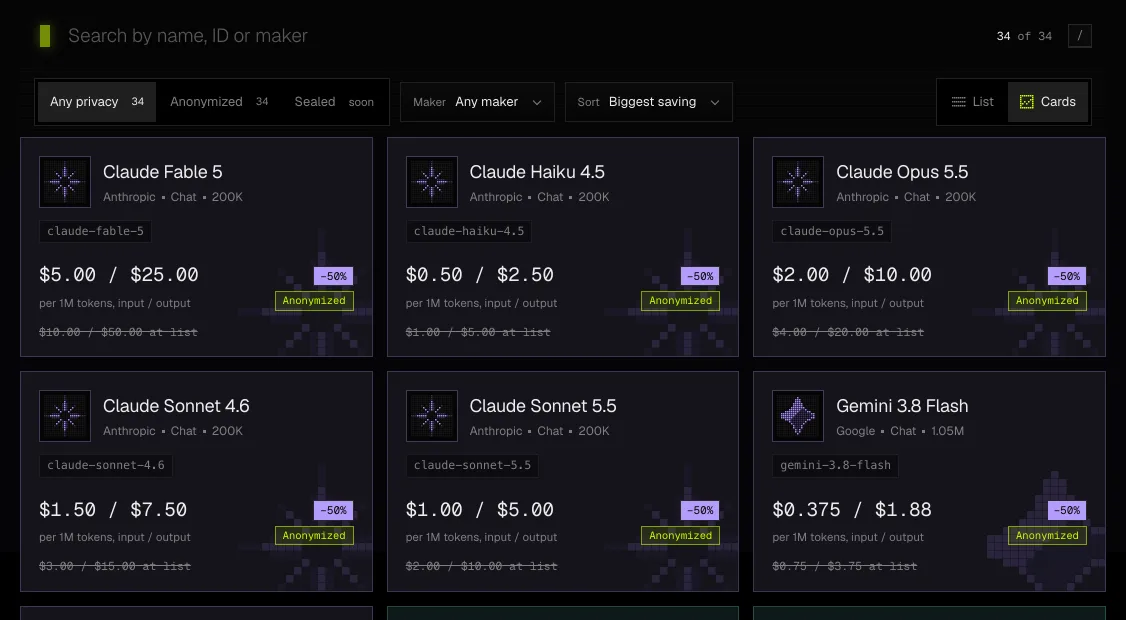1126x620 pixels.
Task: Copy the claude-sonnet-5.5 model ID
Action: point(473,466)
